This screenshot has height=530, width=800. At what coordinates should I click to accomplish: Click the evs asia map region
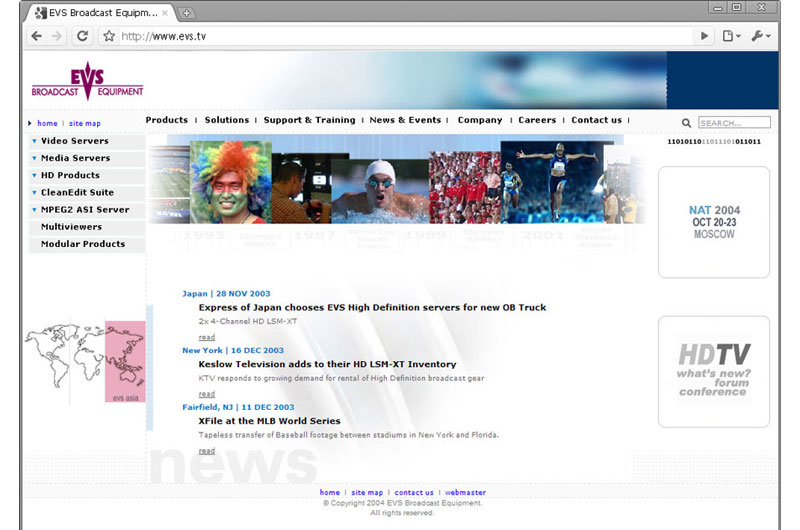coord(125,361)
